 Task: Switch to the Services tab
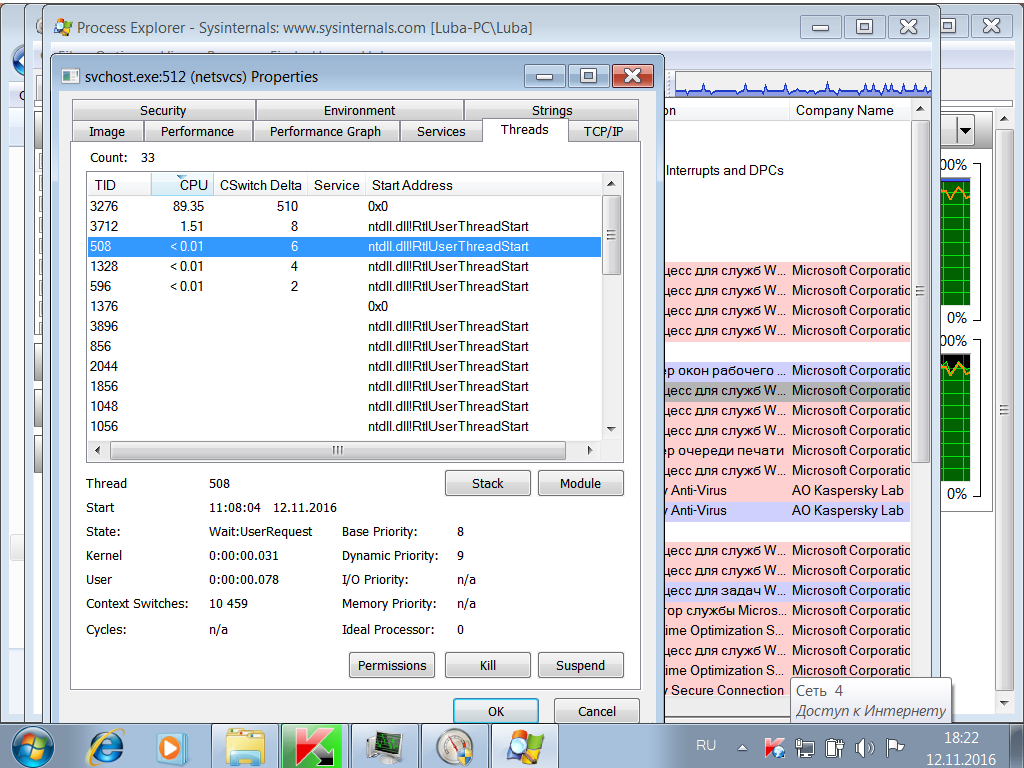click(441, 131)
